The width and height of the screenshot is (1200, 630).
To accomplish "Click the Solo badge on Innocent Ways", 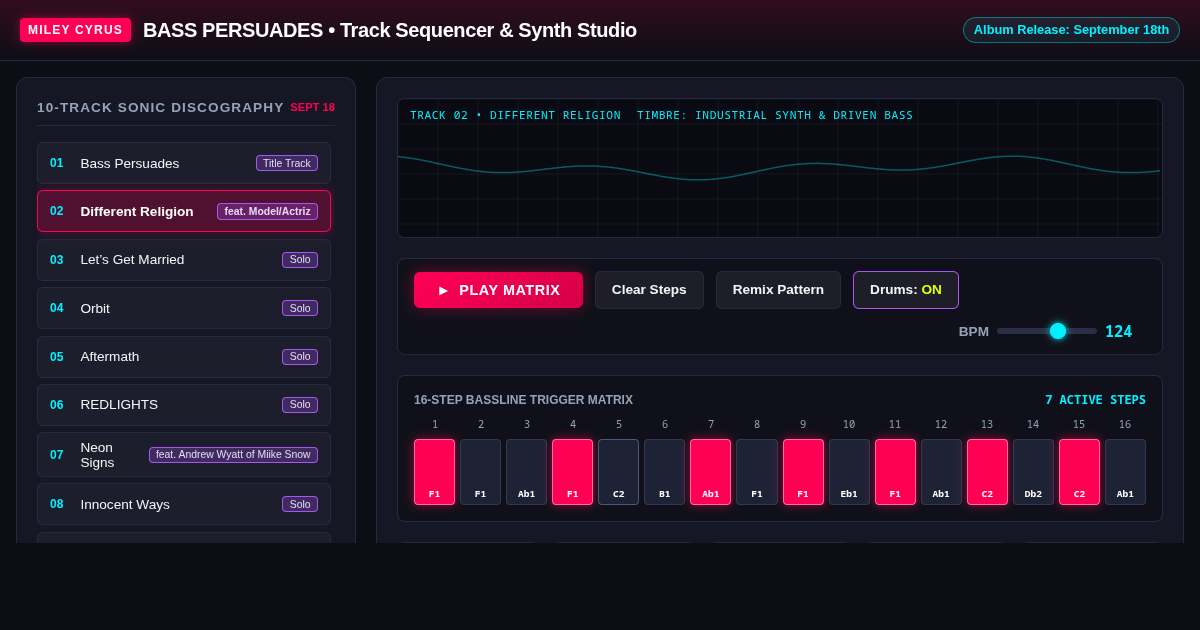I will tap(300, 504).
